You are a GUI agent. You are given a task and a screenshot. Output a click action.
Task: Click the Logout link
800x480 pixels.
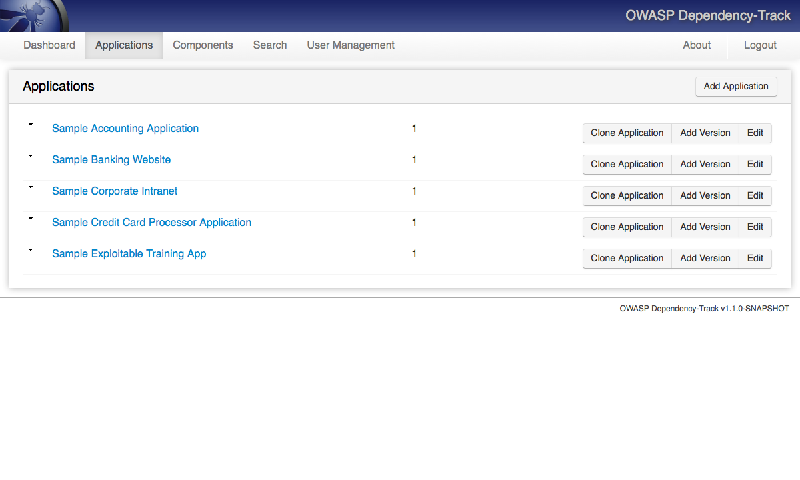point(760,45)
